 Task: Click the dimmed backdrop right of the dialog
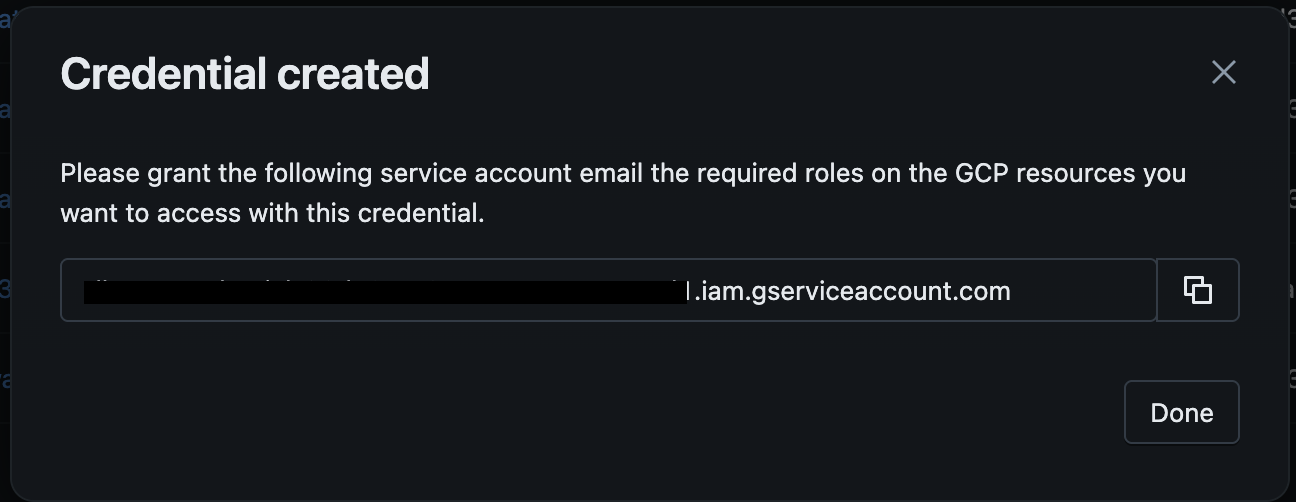(x=1292, y=250)
